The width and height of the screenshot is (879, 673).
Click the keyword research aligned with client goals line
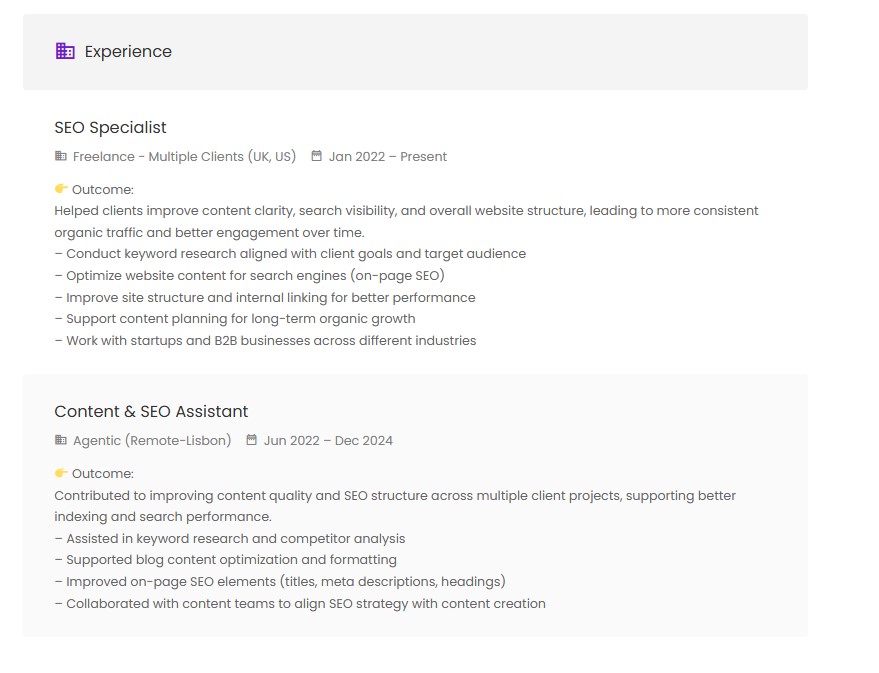click(290, 254)
